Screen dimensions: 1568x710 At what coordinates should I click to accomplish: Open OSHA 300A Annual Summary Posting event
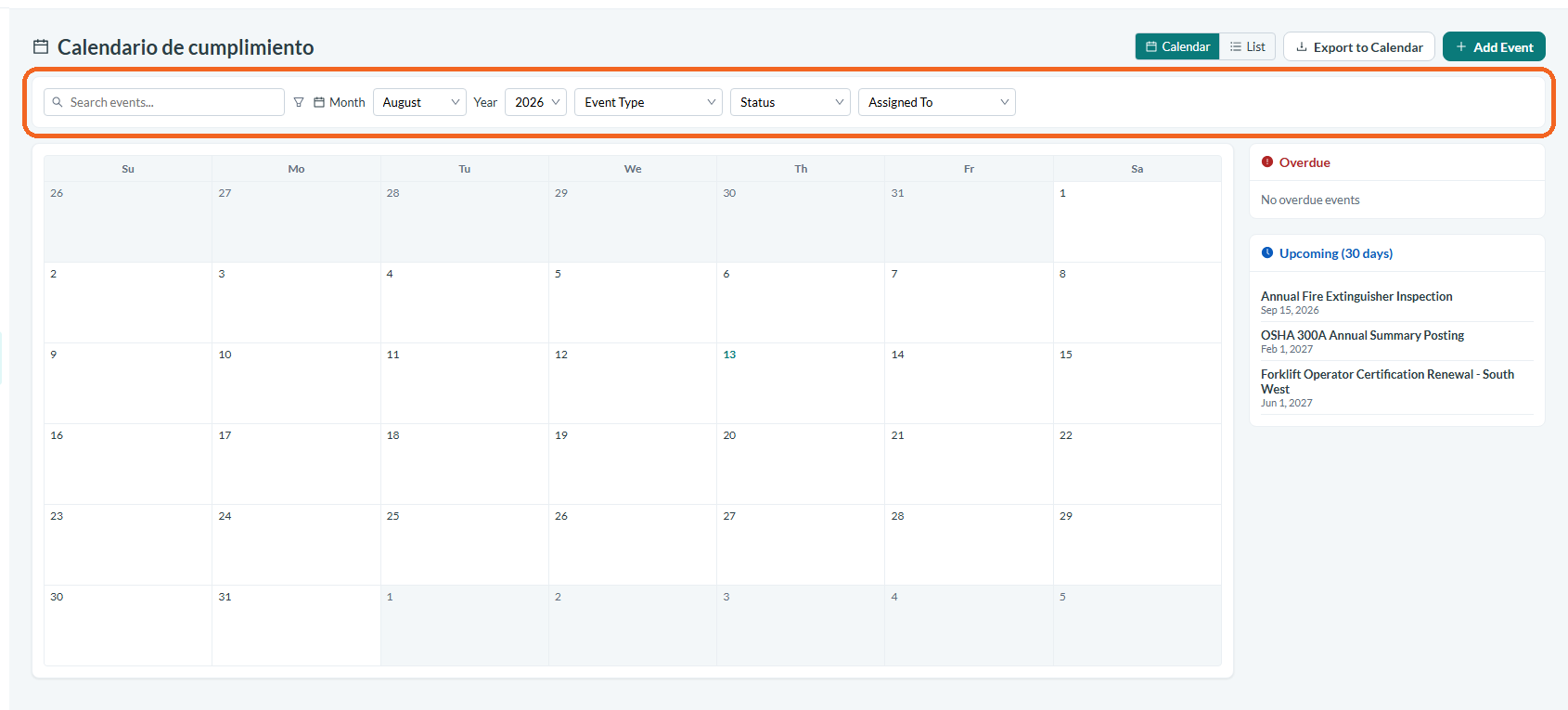pos(1362,335)
